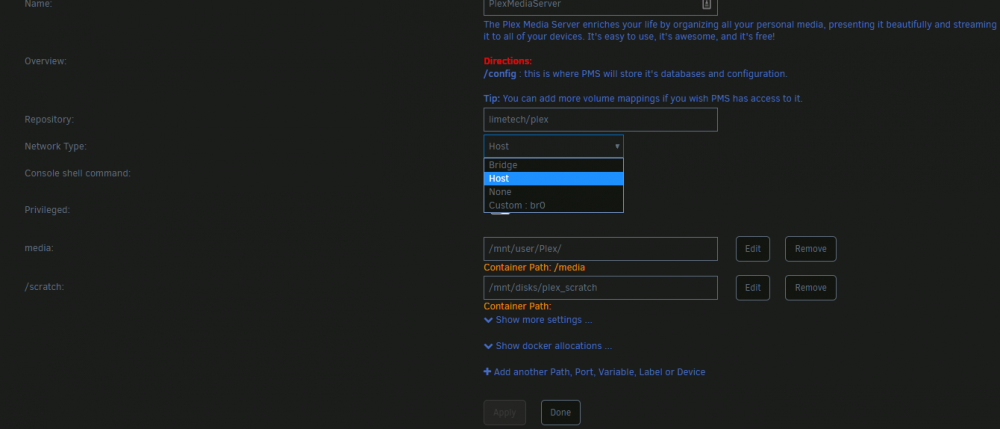
Task: Edit the /scratch path mapping
Action: click(753, 287)
